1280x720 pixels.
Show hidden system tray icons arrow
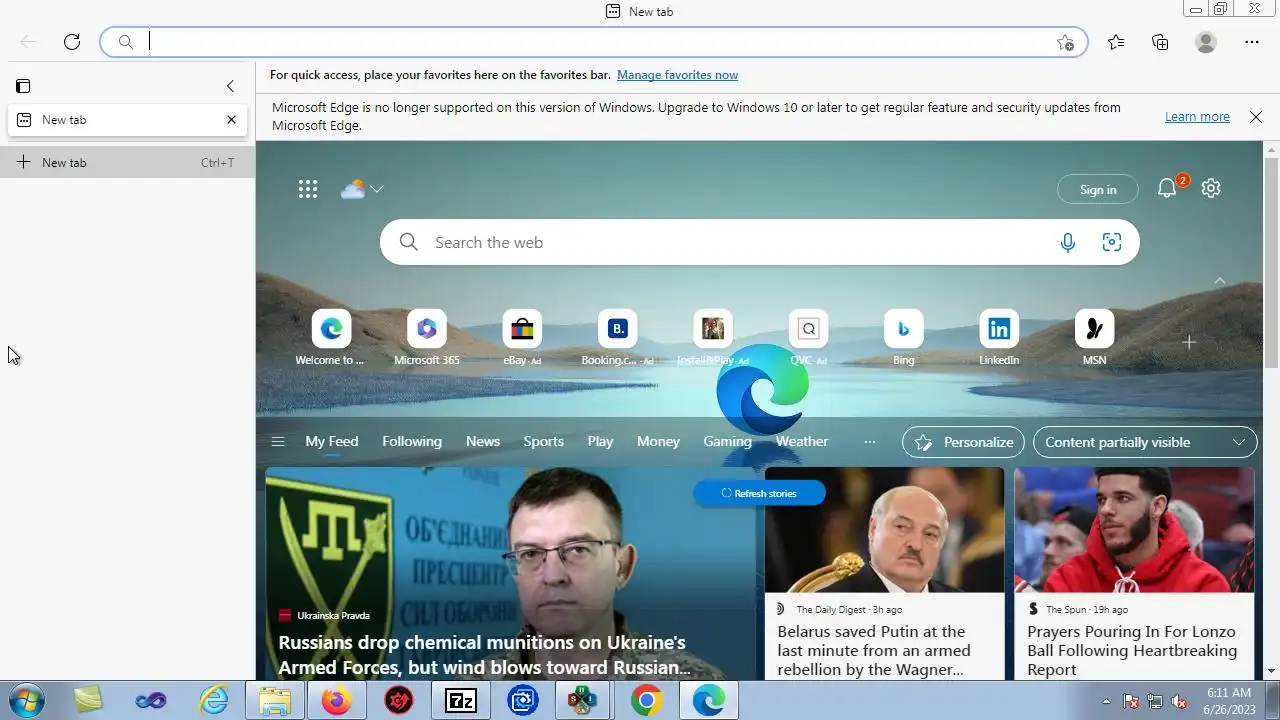(1106, 701)
